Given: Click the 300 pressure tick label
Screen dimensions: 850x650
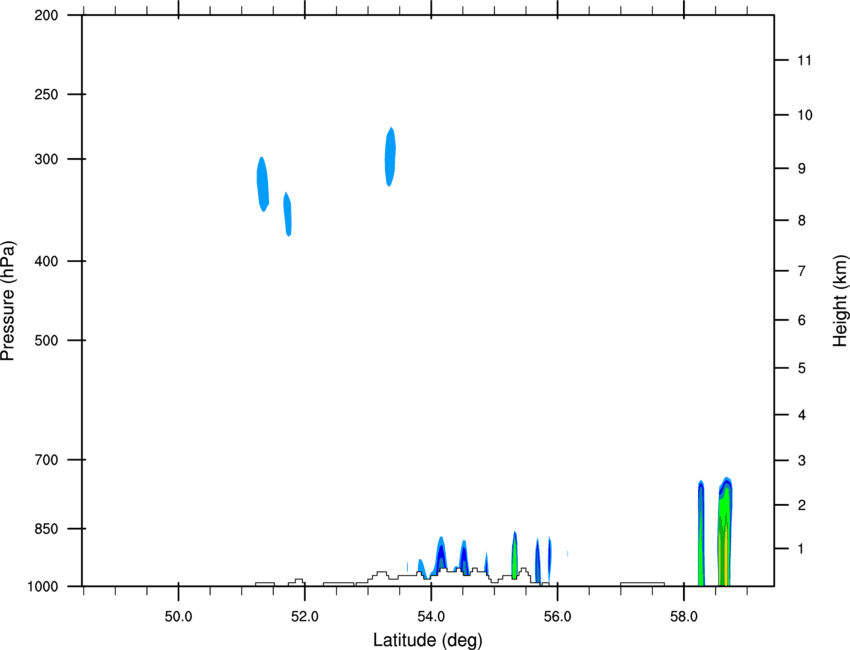Looking at the screenshot, I should click(x=46, y=159).
